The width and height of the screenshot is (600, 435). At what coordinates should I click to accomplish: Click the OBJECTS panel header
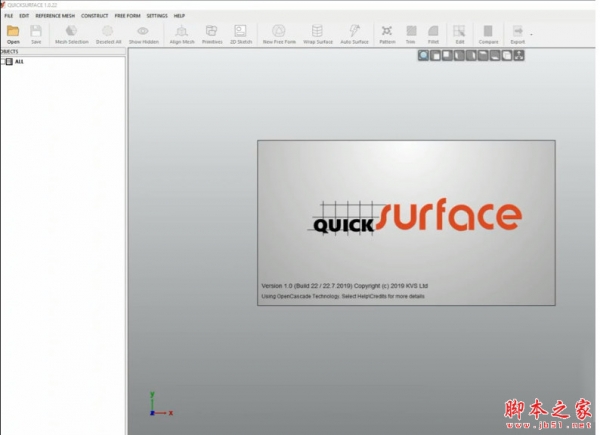[x=63, y=51]
